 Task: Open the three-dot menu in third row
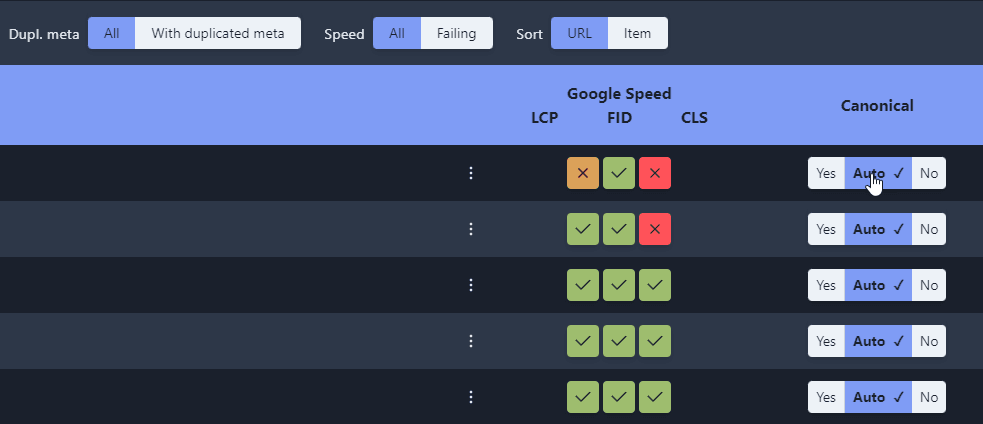[x=471, y=285]
